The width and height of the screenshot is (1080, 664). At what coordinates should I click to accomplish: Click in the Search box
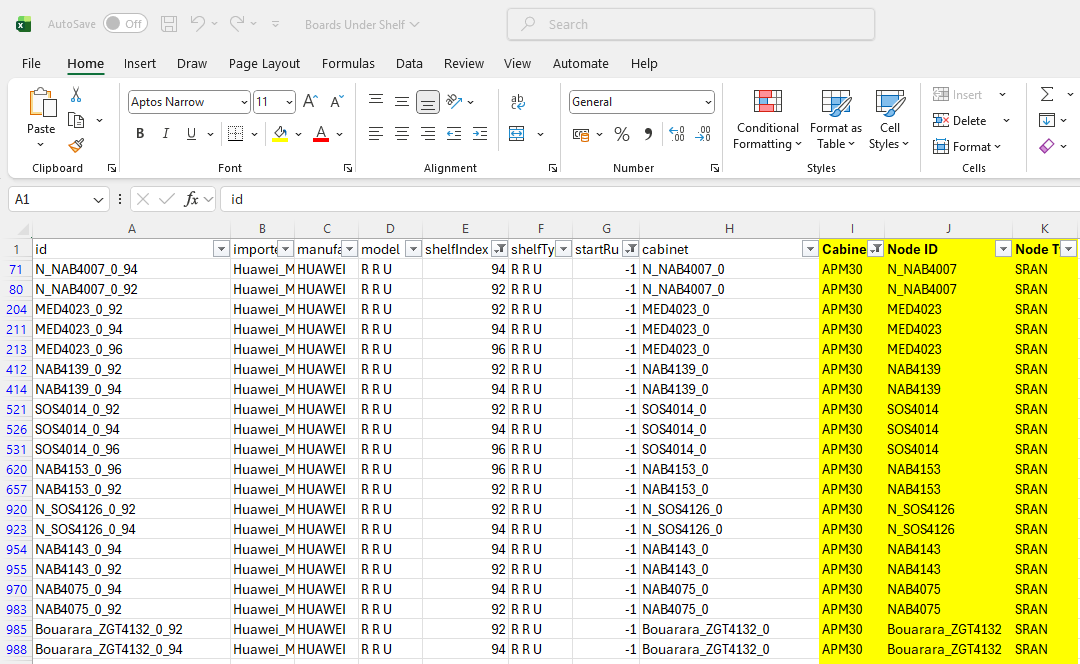tap(690, 24)
